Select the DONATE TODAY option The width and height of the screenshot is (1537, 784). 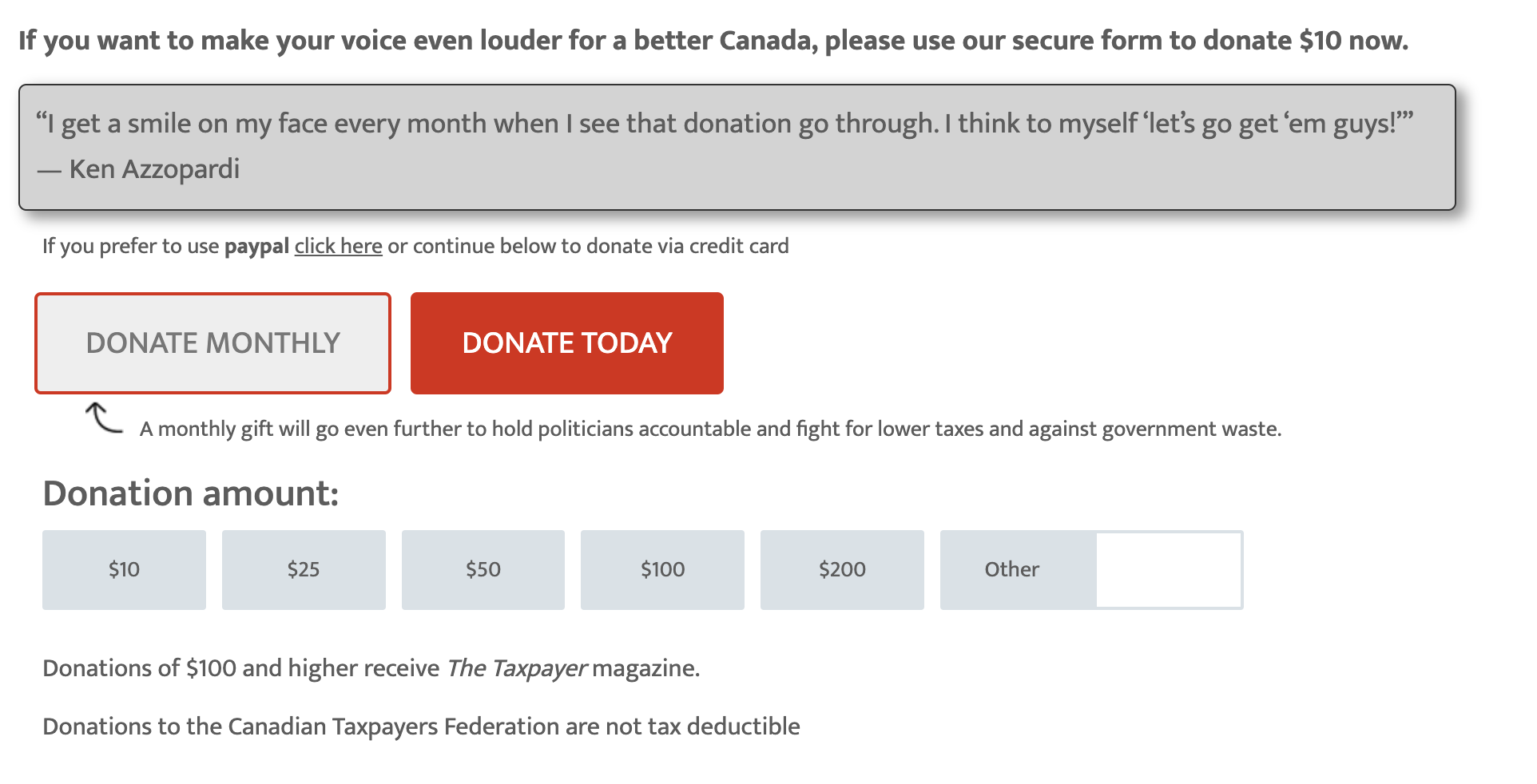pos(566,343)
